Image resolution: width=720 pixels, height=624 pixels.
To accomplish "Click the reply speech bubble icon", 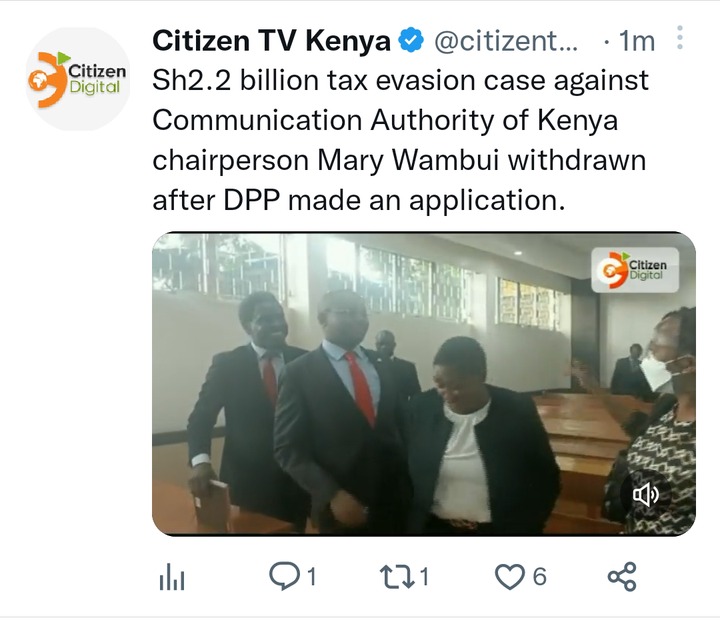I will coord(285,576).
